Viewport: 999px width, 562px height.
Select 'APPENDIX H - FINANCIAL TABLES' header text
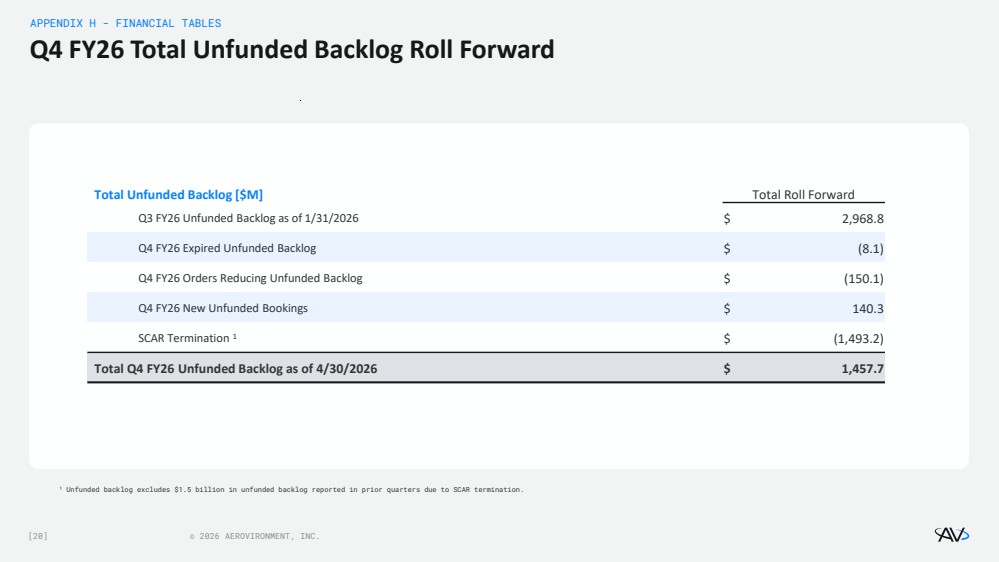tap(126, 23)
